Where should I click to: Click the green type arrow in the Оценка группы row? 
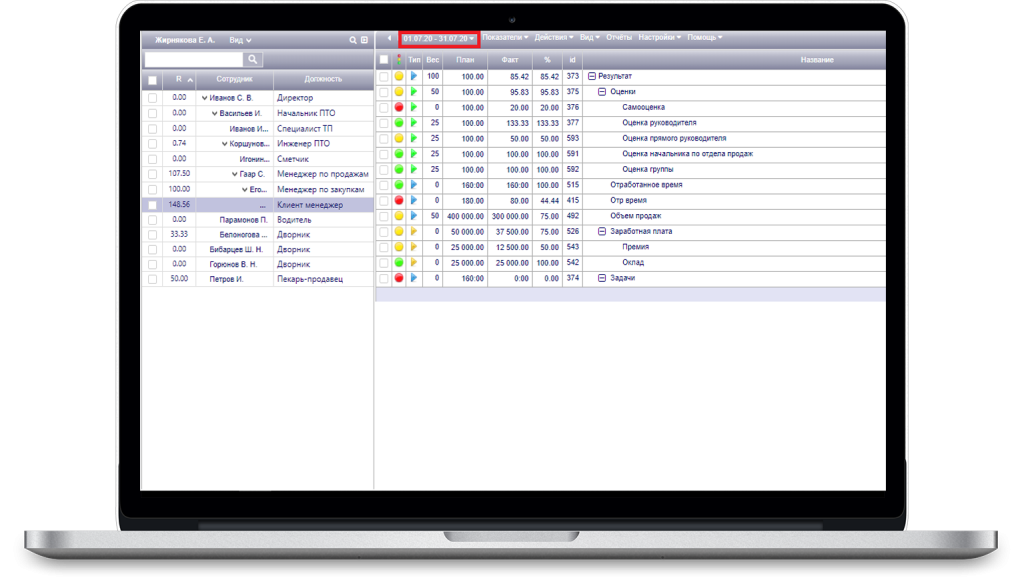click(414, 169)
